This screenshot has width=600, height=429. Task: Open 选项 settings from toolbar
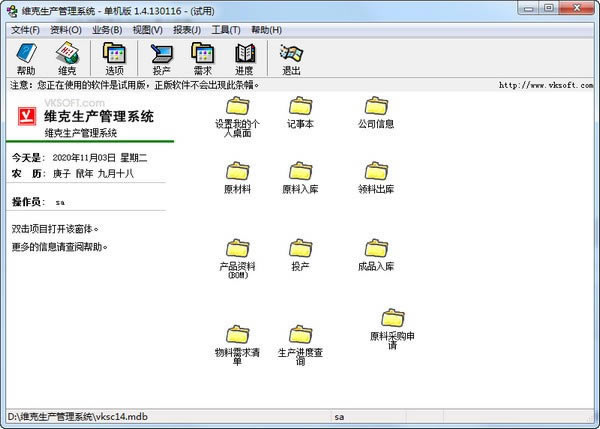pyautogui.click(x=114, y=58)
